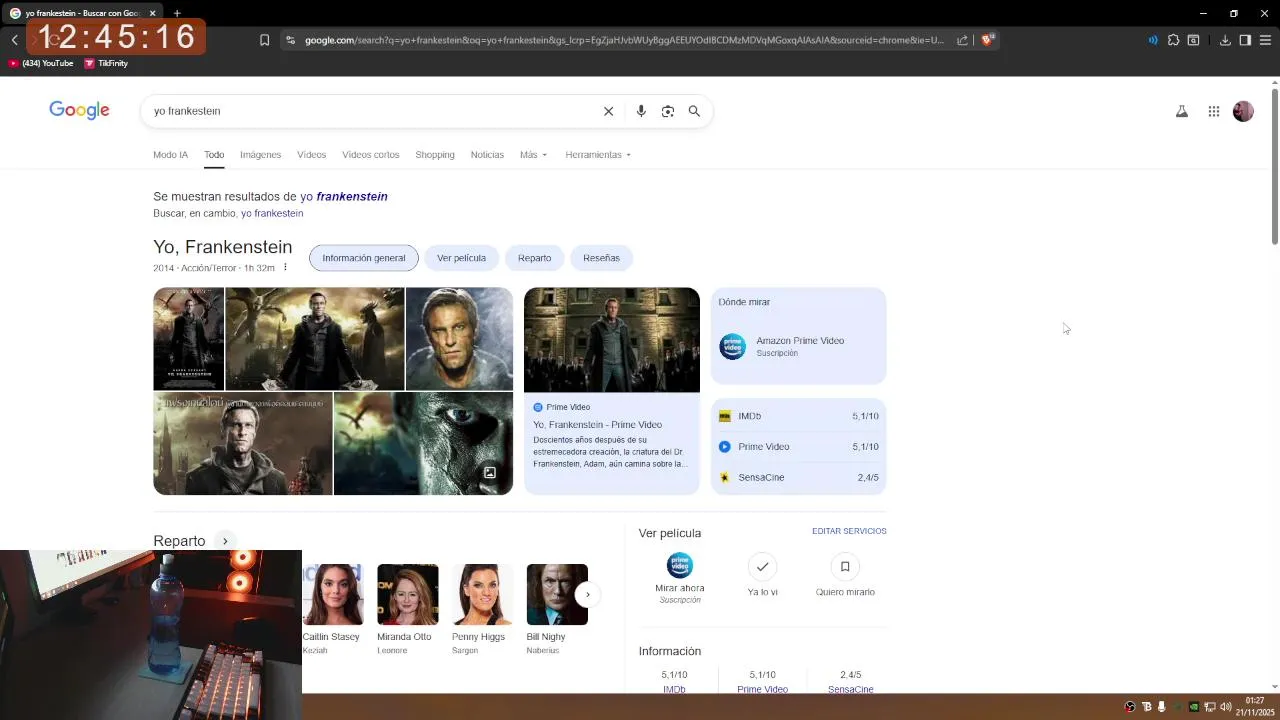Show more cast with the carousel next arrow
Viewport: 1280px width, 720px height.
pyautogui.click(x=587, y=594)
